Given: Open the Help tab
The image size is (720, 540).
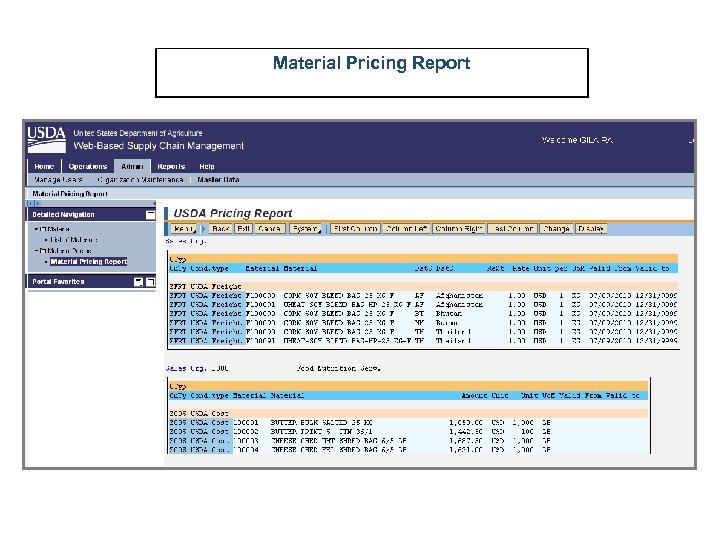Looking at the screenshot, I should [x=207, y=166].
